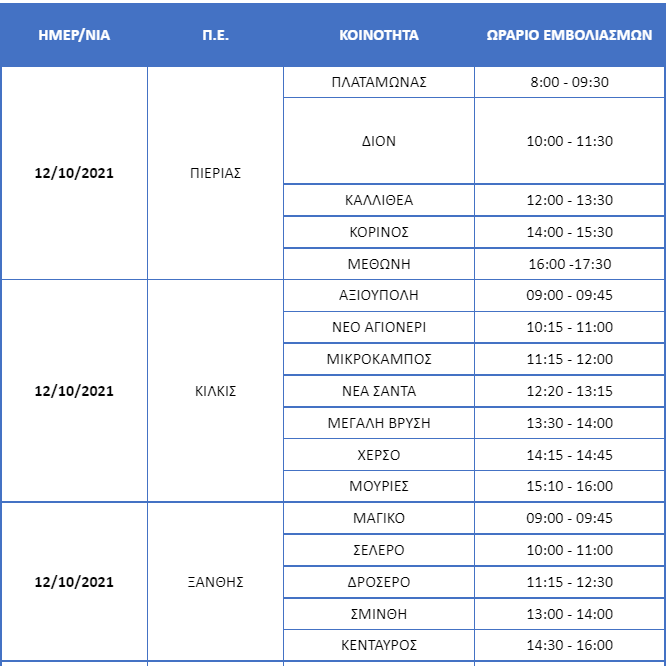This screenshot has height=666, width=670.
Task: Click the ΝΕΟ ΑΓΙΟΝΕΡΙ cell
Action: point(379,327)
